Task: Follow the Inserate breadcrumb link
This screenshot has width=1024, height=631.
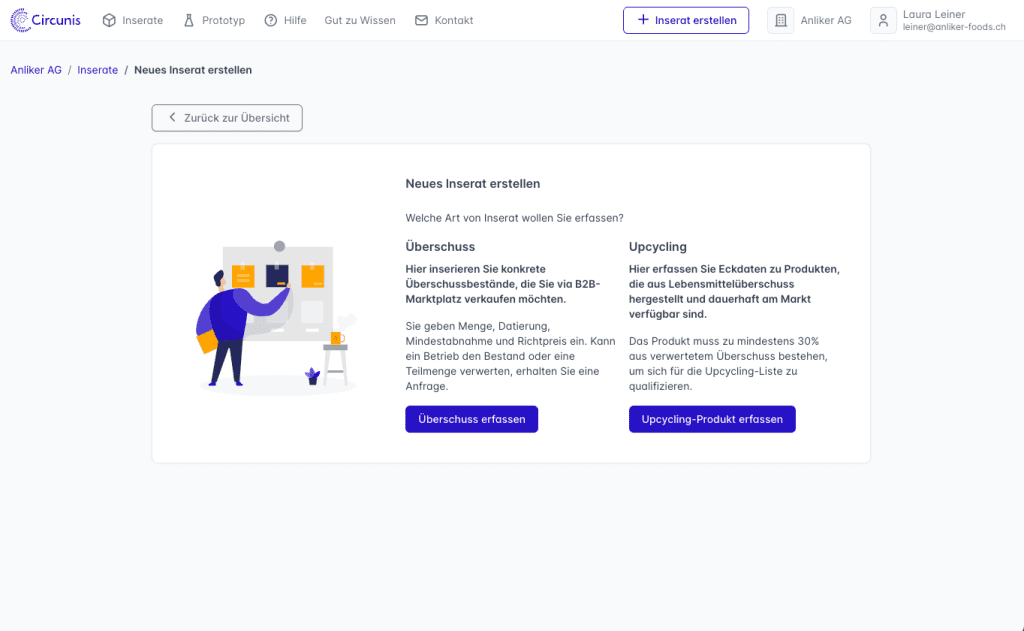Action: (x=97, y=70)
